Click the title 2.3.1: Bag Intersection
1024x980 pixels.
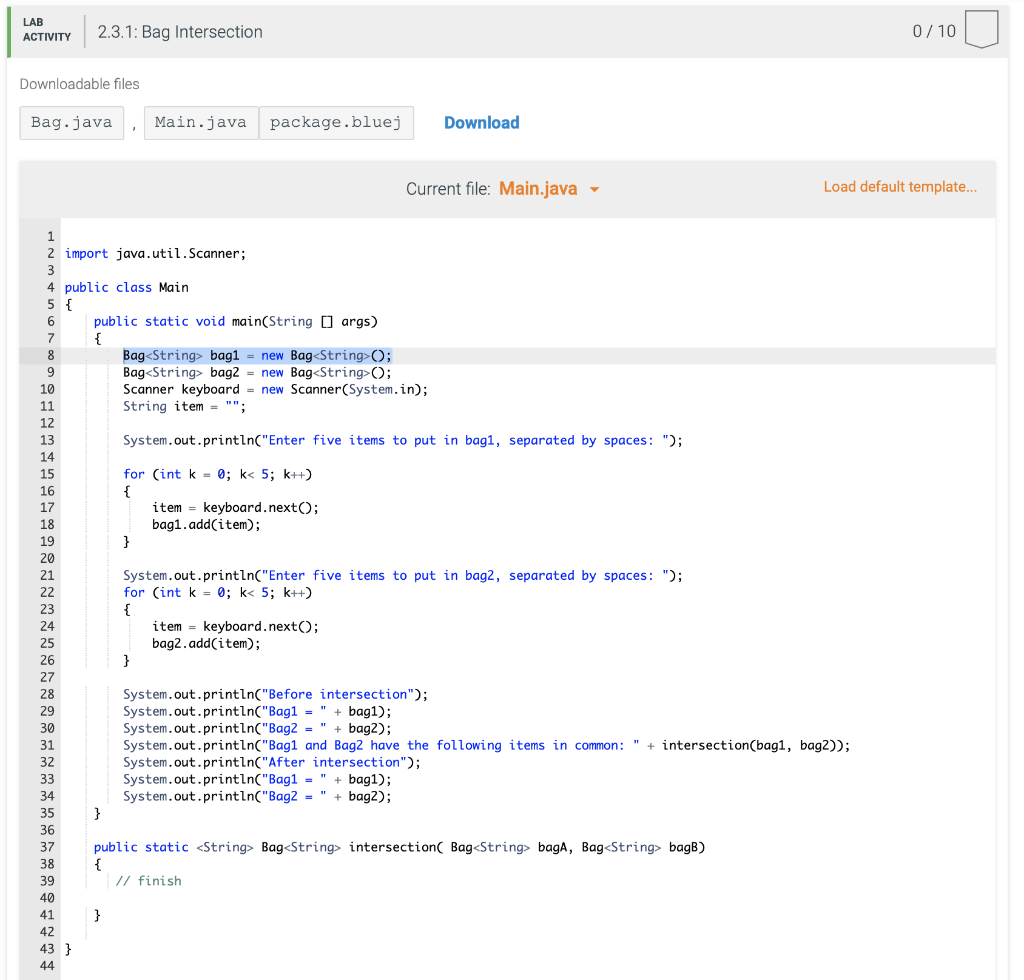[180, 31]
